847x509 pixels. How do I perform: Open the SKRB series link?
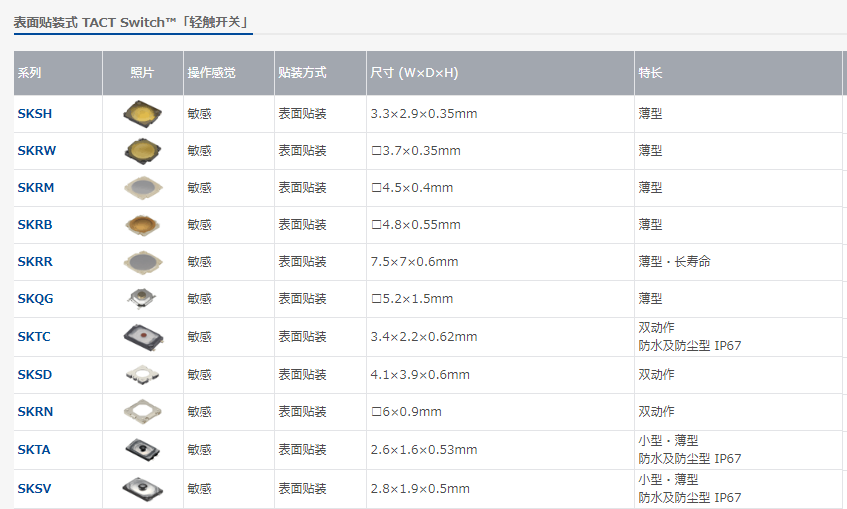pos(35,225)
